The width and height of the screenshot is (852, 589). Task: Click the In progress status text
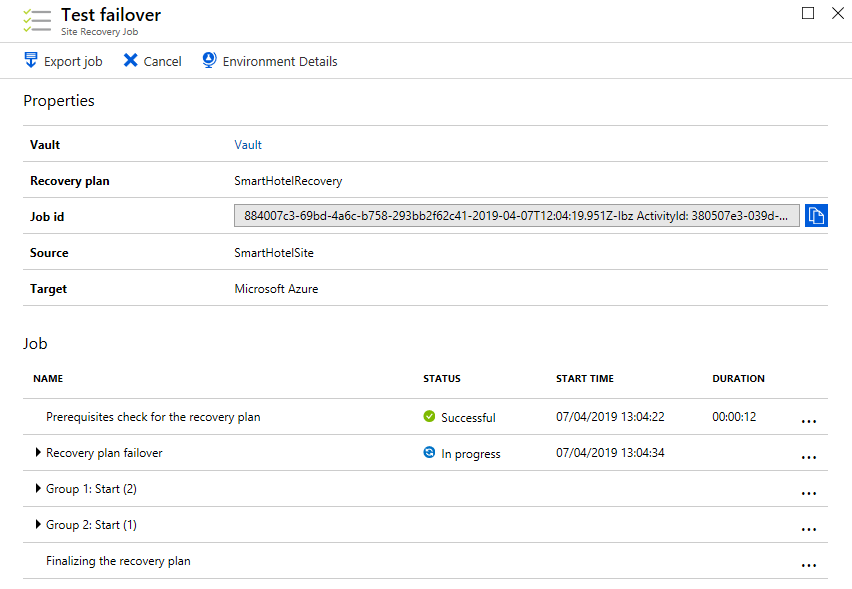tap(471, 454)
